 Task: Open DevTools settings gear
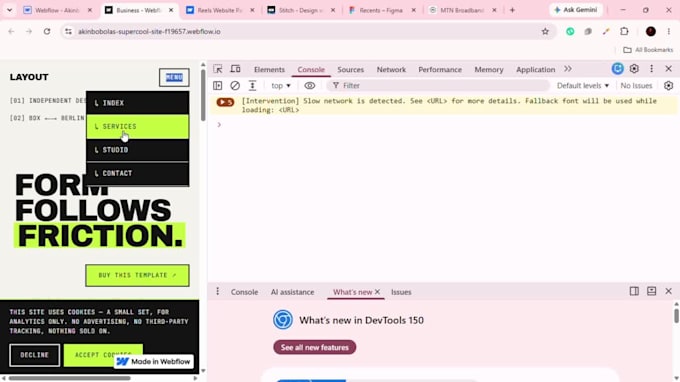[634, 69]
